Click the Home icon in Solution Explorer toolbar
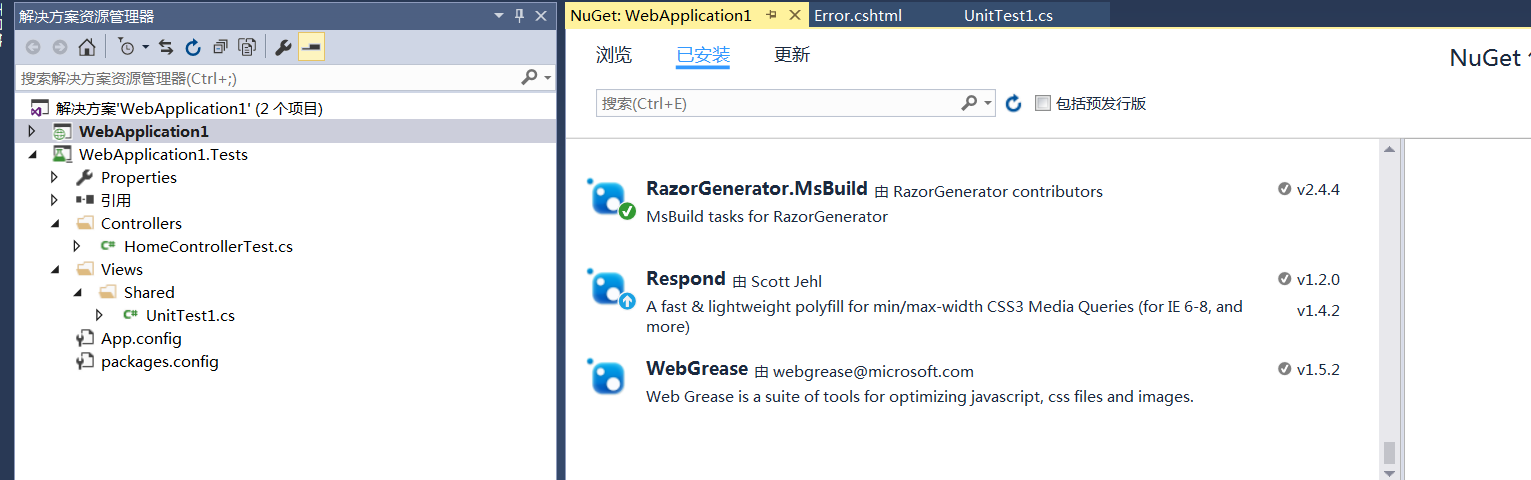 (87, 47)
